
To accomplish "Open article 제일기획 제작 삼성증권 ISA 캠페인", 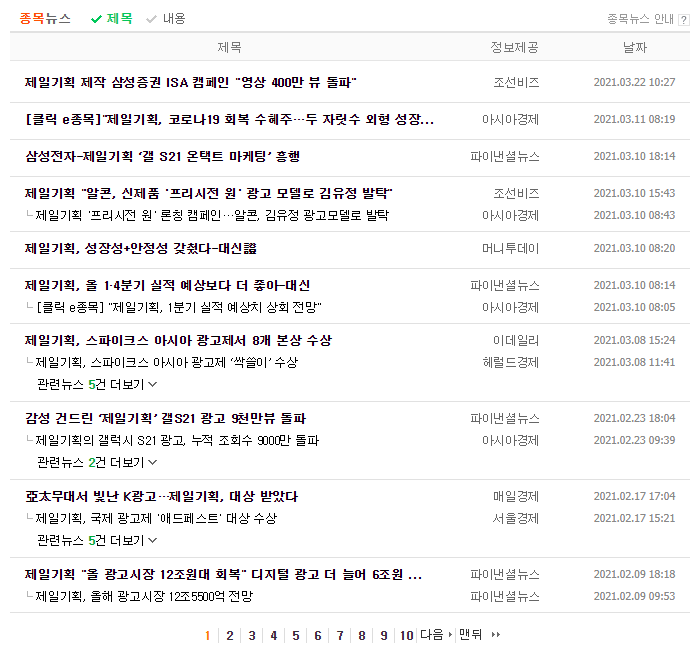I will (x=191, y=82).
